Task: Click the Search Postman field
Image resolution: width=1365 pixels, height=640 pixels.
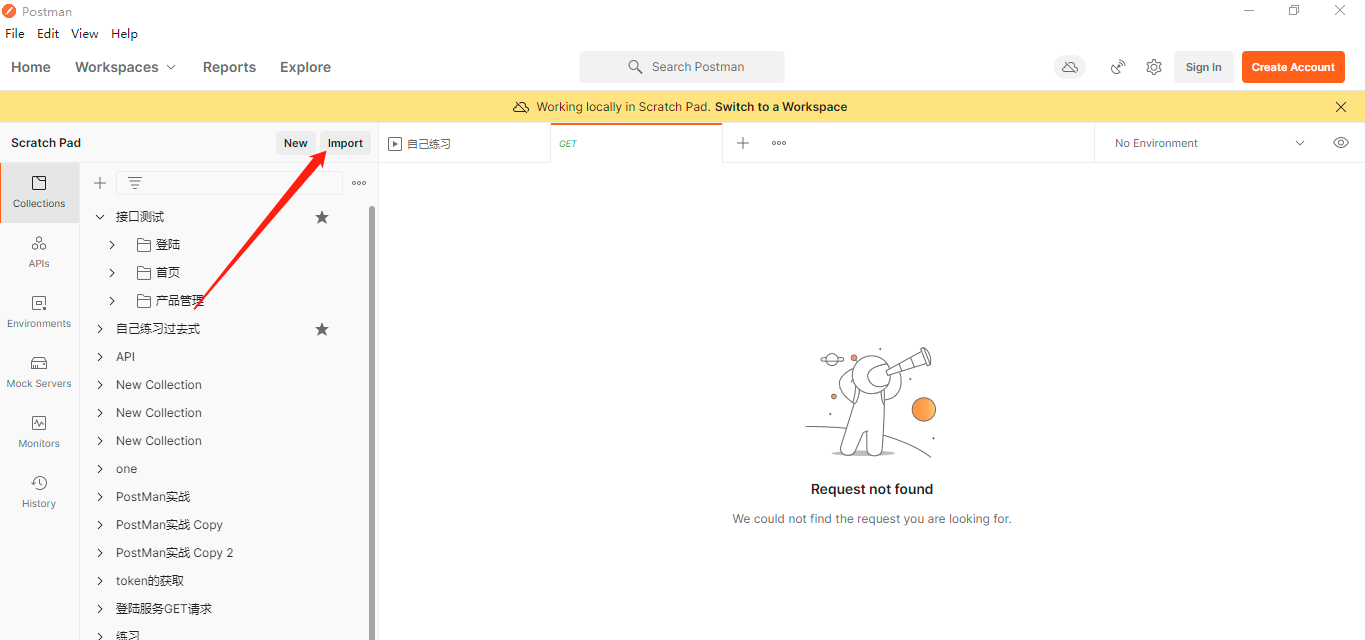Action: pyautogui.click(x=682, y=67)
